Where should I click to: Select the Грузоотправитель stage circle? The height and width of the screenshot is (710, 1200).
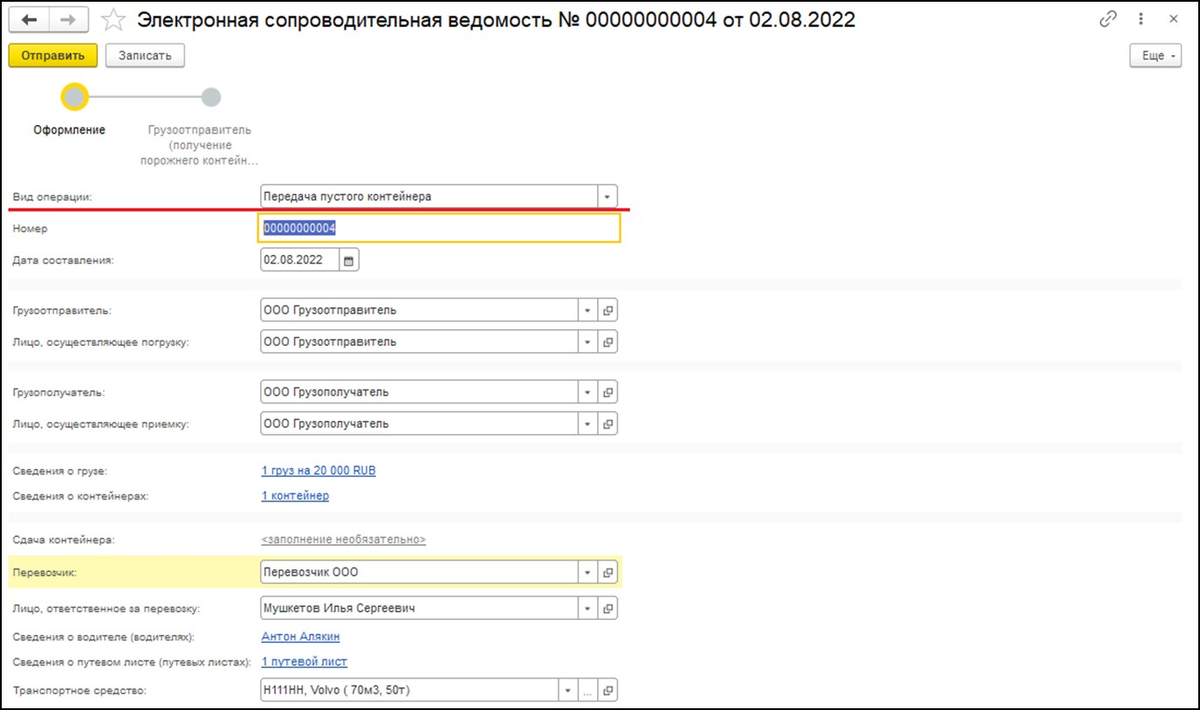coord(210,97)
